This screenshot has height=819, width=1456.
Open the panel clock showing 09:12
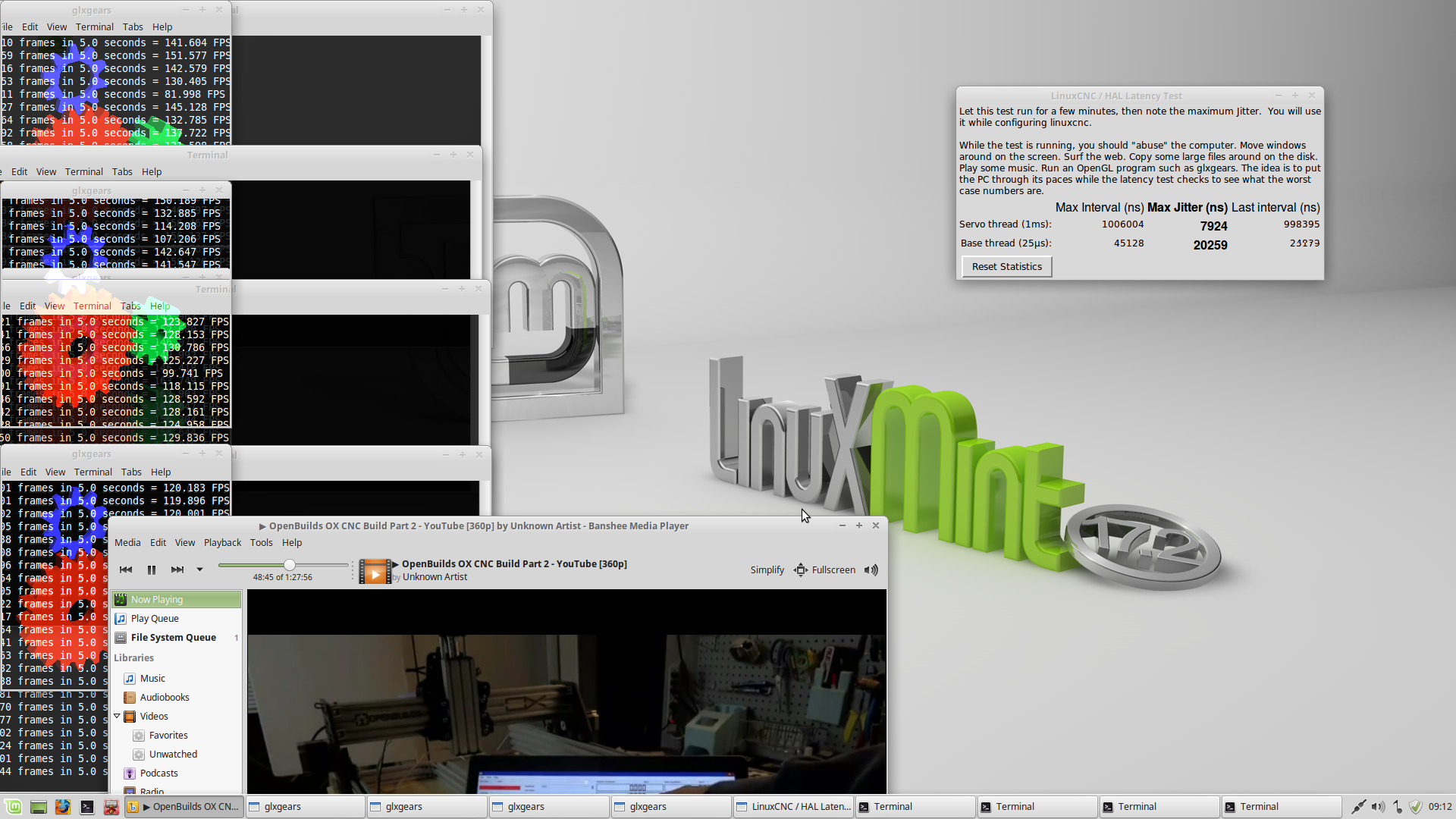1440,807
